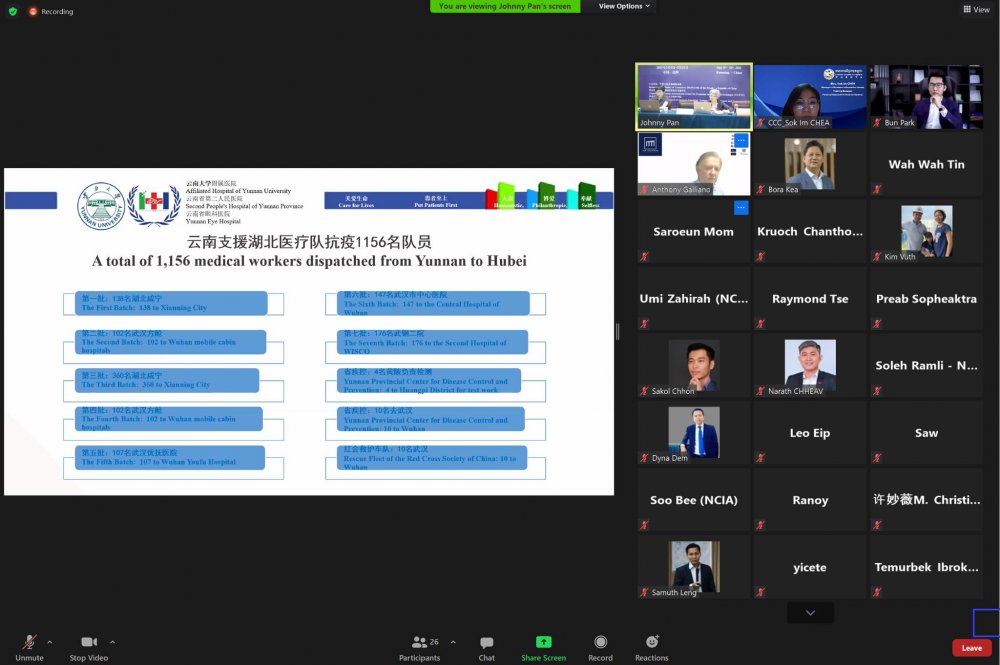The width and height of the screenshot is (1000, 665).
Task: Click the green encryption shield icon
Action: [13, 11]
